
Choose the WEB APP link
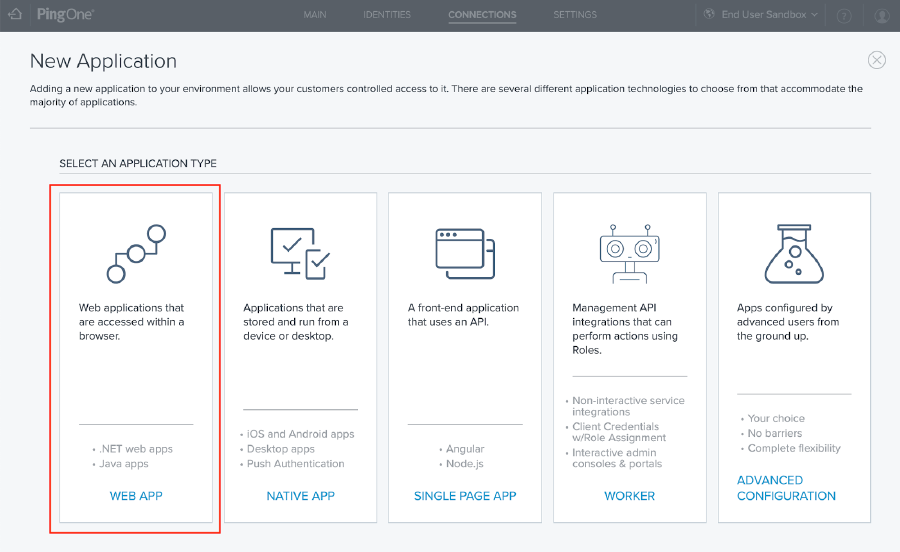[x=136, y=496]
